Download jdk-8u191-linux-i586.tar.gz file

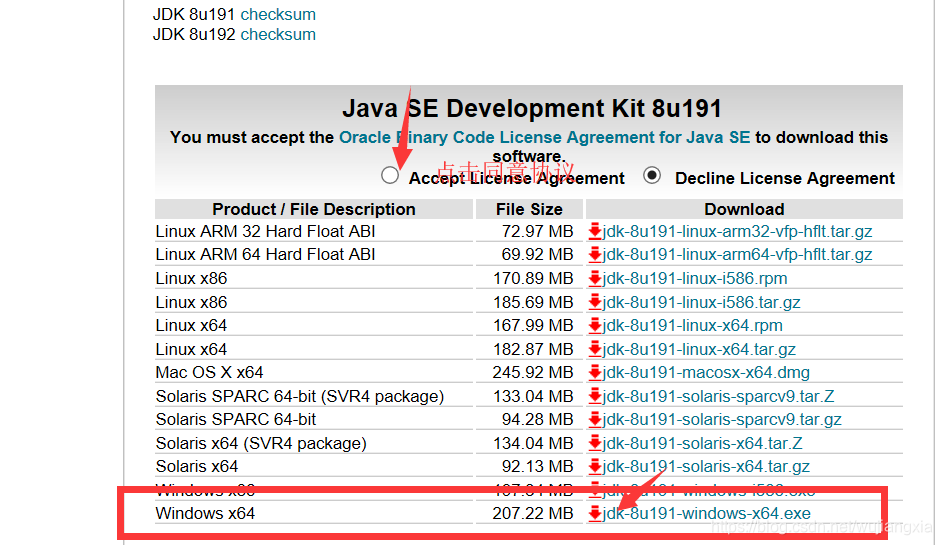(x=701, y=302)
